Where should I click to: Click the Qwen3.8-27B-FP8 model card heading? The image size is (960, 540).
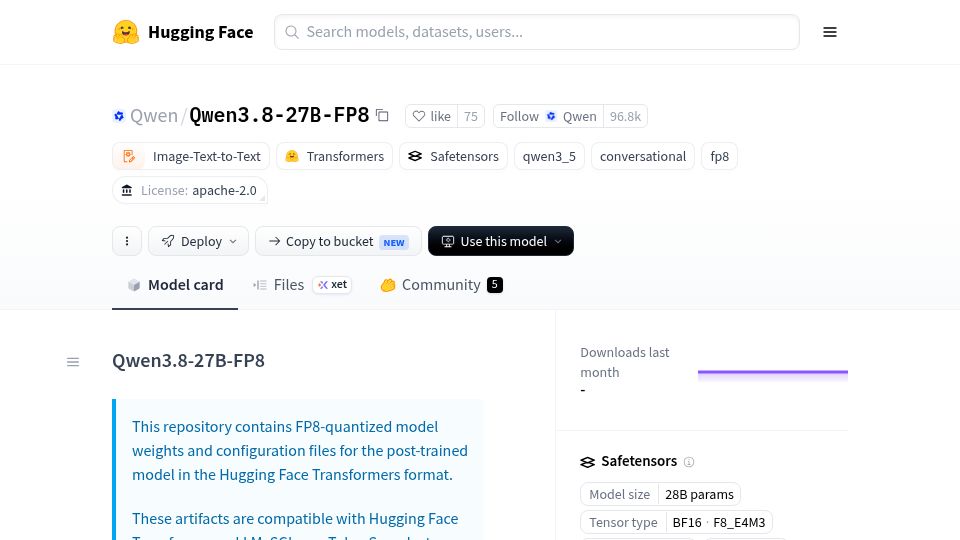(189, 361)
